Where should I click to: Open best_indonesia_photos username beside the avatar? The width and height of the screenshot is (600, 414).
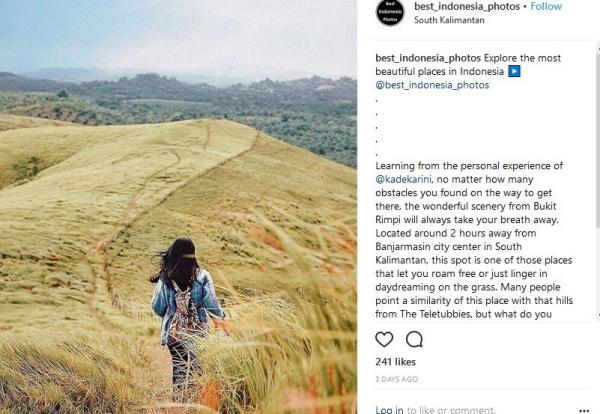pos(467,6)
